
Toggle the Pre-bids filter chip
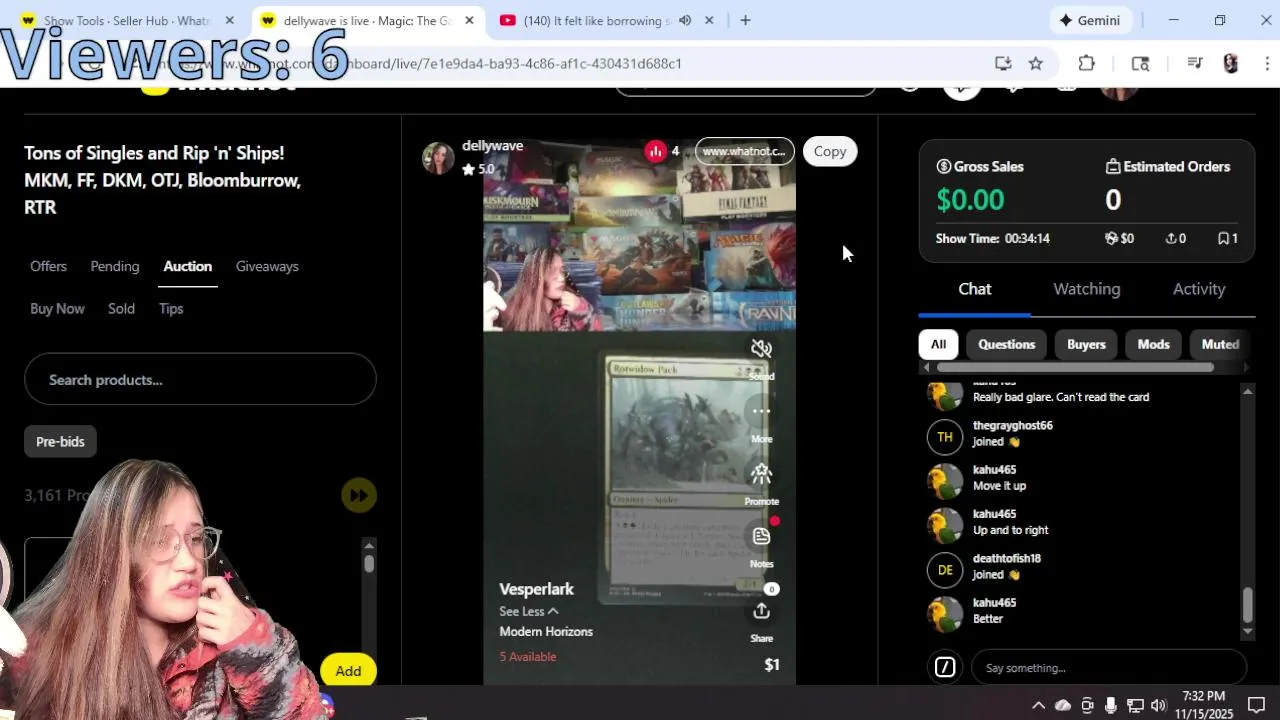tap(60, 441)
